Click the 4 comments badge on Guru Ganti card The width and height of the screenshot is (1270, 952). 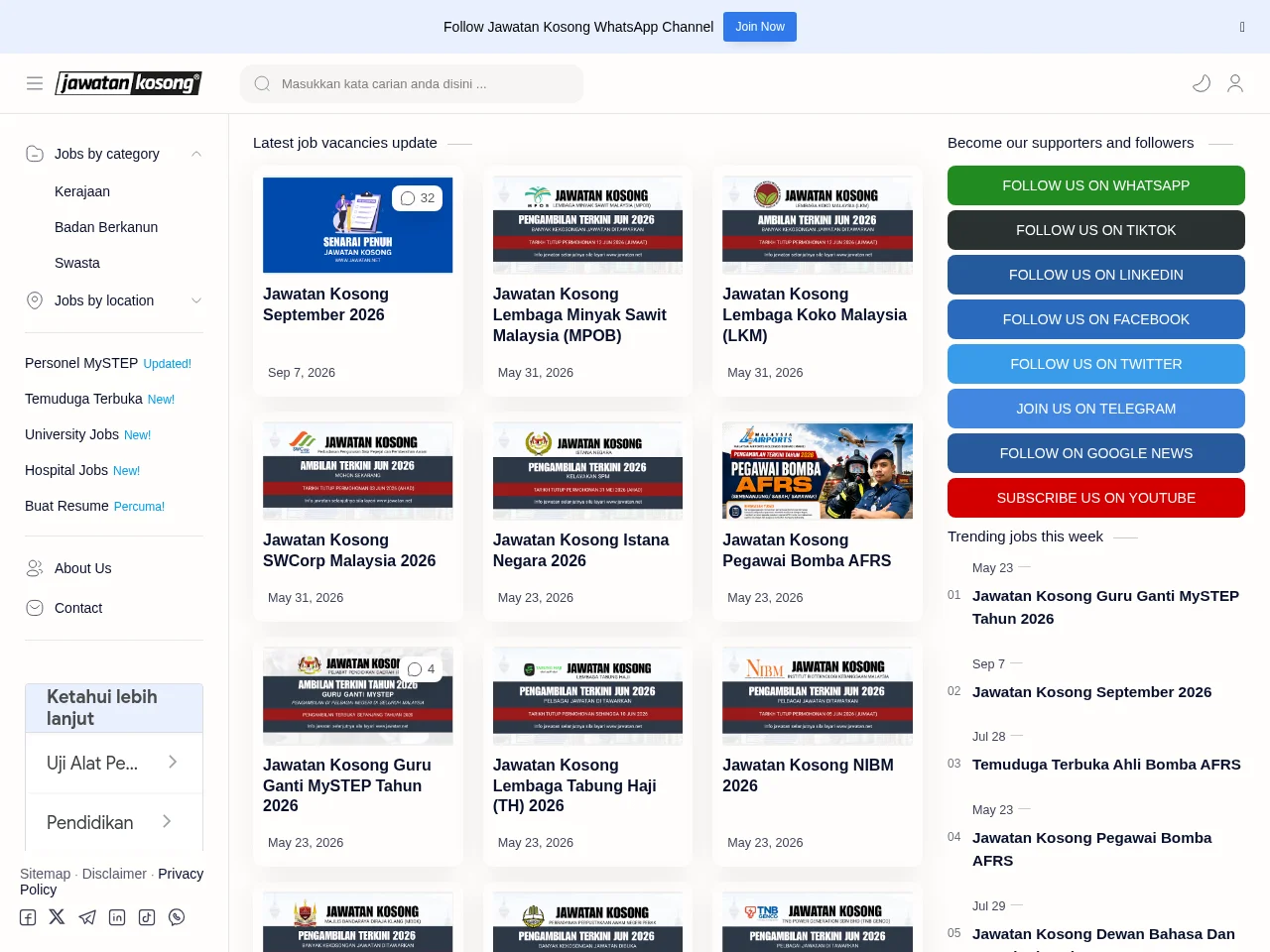tap(421, 669)
